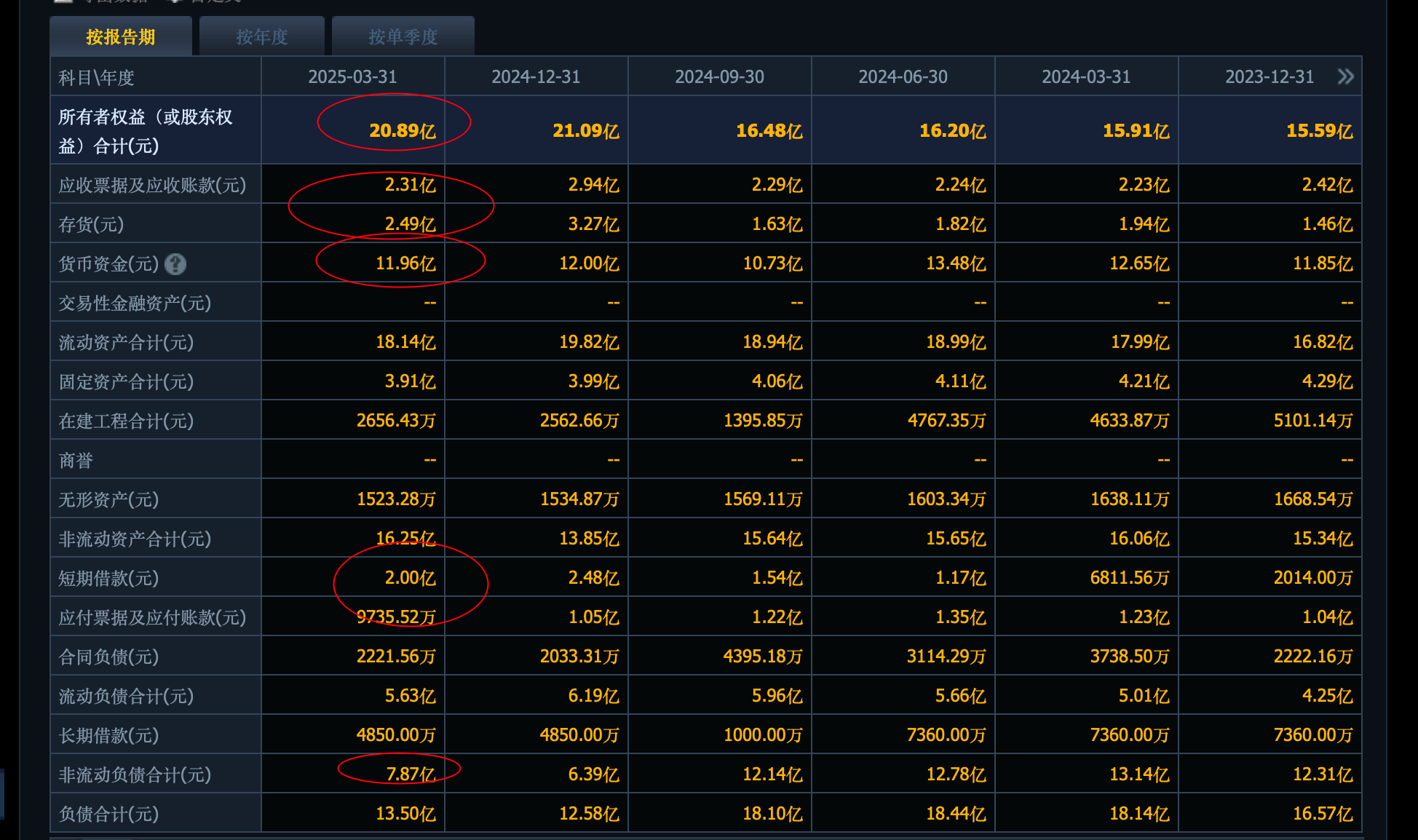Select the 科目\年度 header cell

coord(97,77)
